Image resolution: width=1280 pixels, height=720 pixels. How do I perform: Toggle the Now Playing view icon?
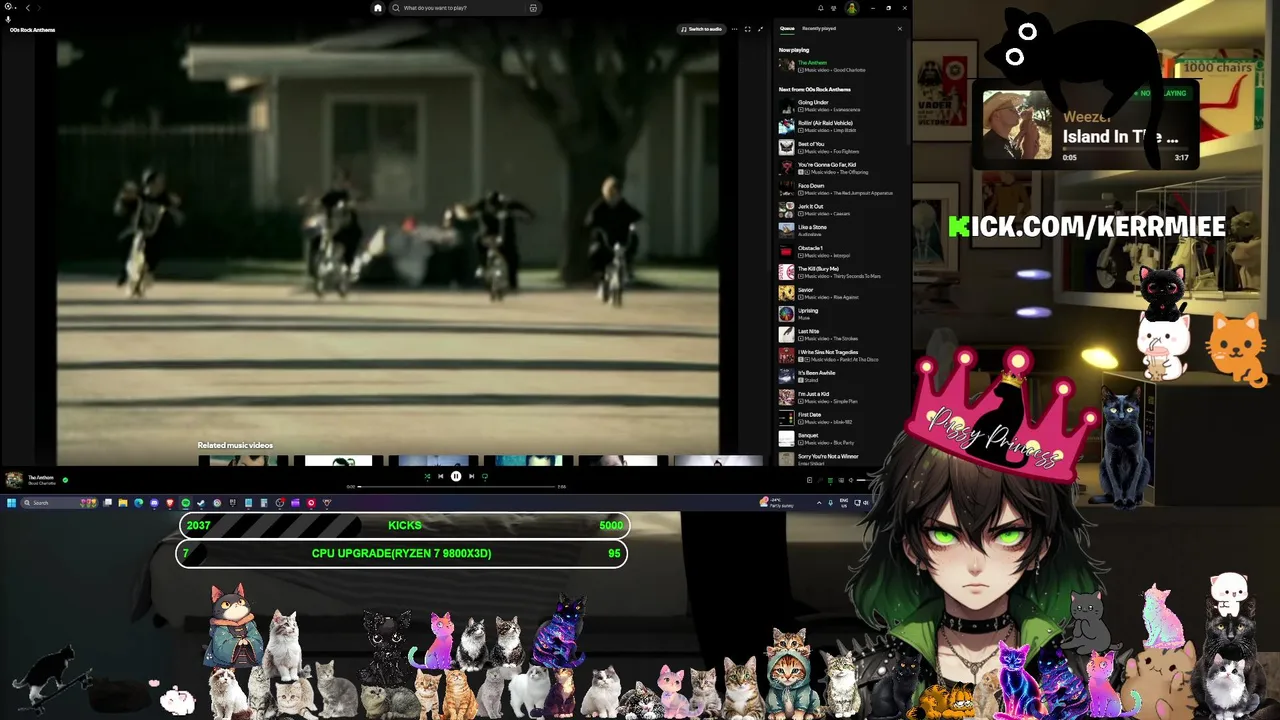[x=809, y=480]
